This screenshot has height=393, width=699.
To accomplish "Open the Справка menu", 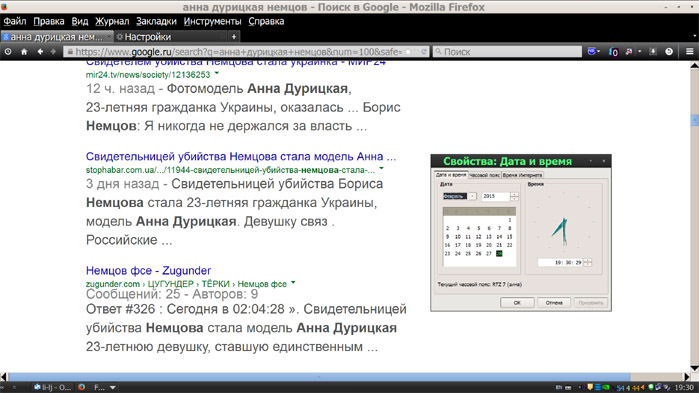I will coord(266,21).
